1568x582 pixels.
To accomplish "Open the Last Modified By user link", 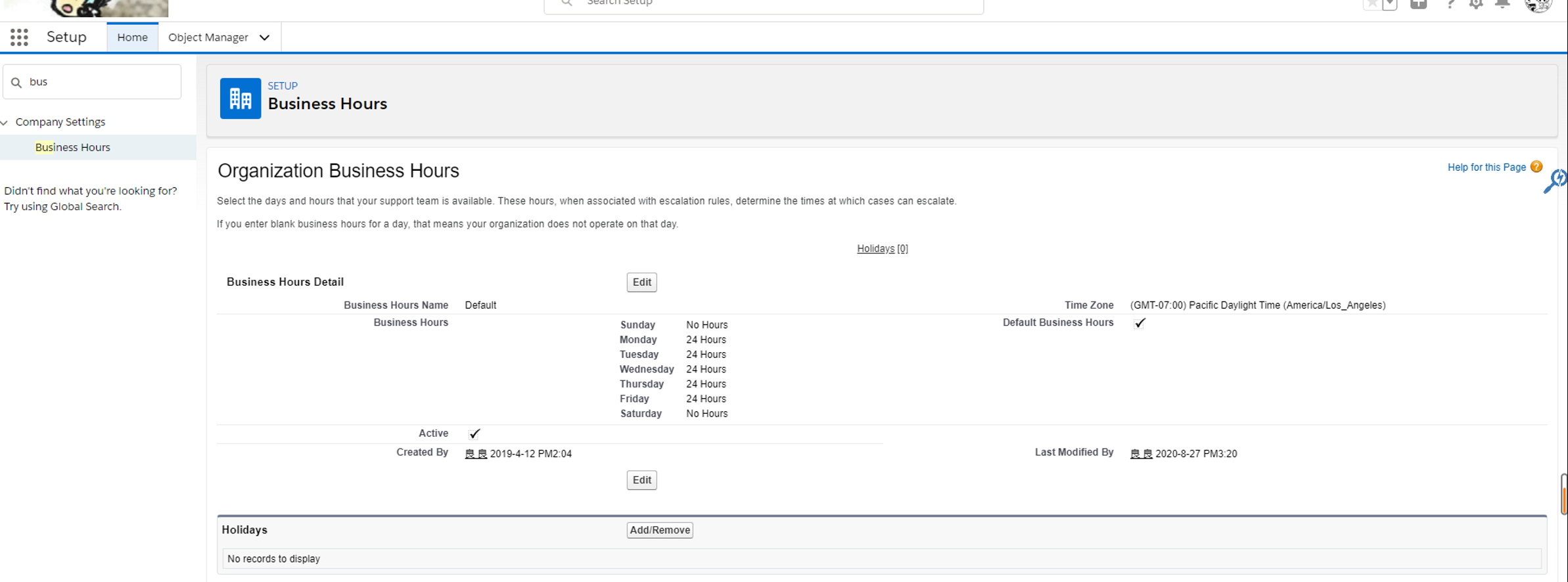I will pos(1141,453).
